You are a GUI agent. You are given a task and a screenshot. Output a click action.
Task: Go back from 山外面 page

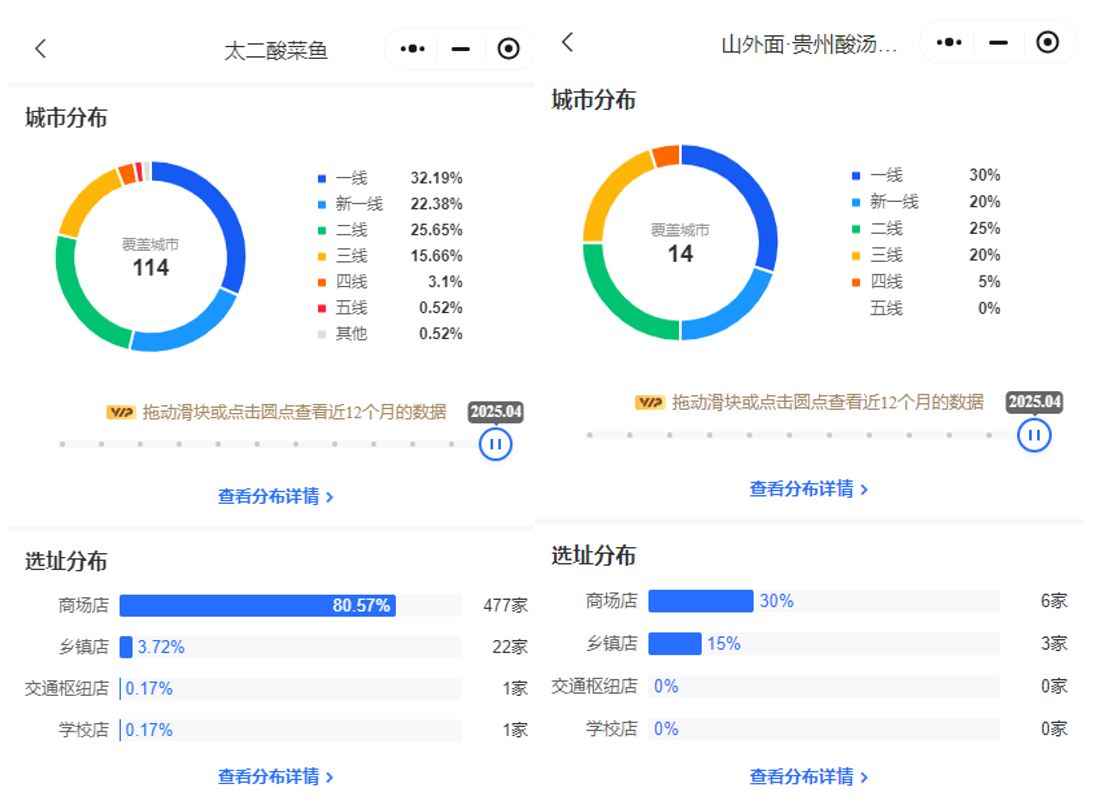(567, 42)
